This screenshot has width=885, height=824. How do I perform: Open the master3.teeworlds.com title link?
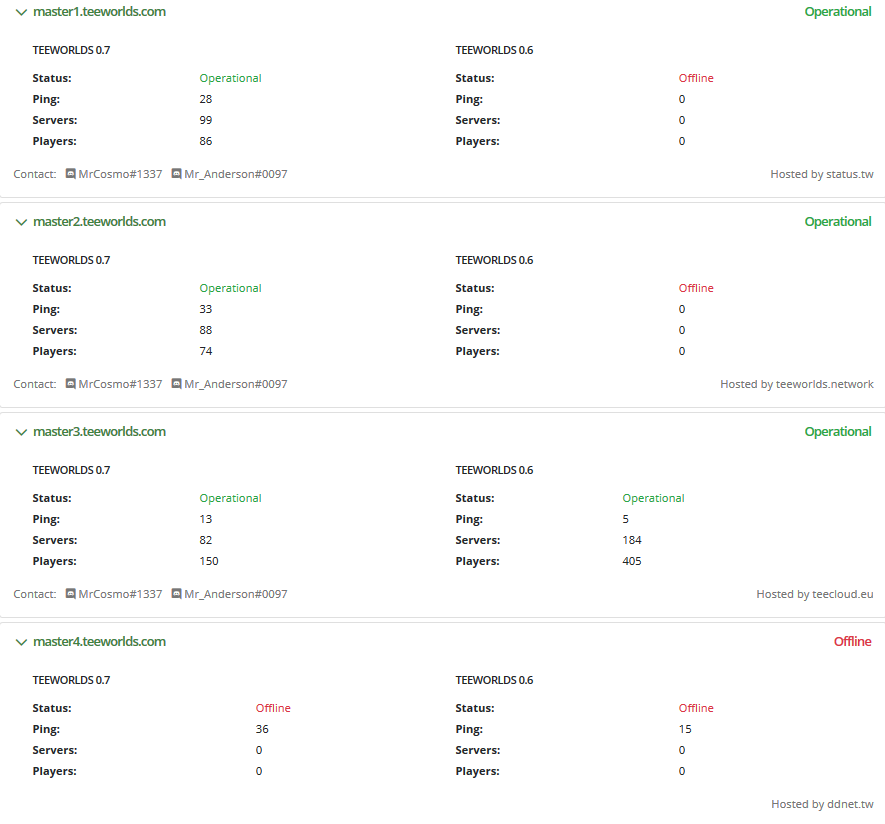click(99, 432)
